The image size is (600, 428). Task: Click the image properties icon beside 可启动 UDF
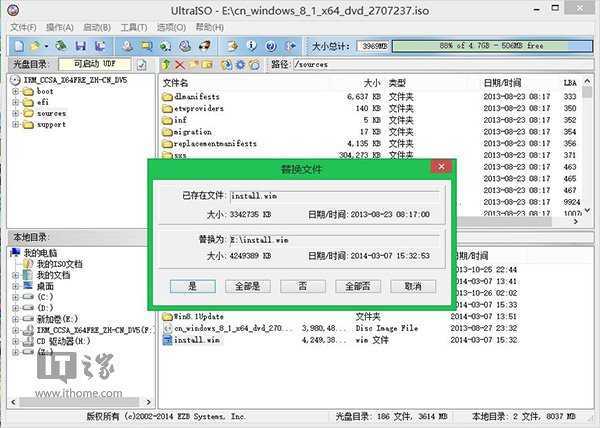tap(142, 65)
